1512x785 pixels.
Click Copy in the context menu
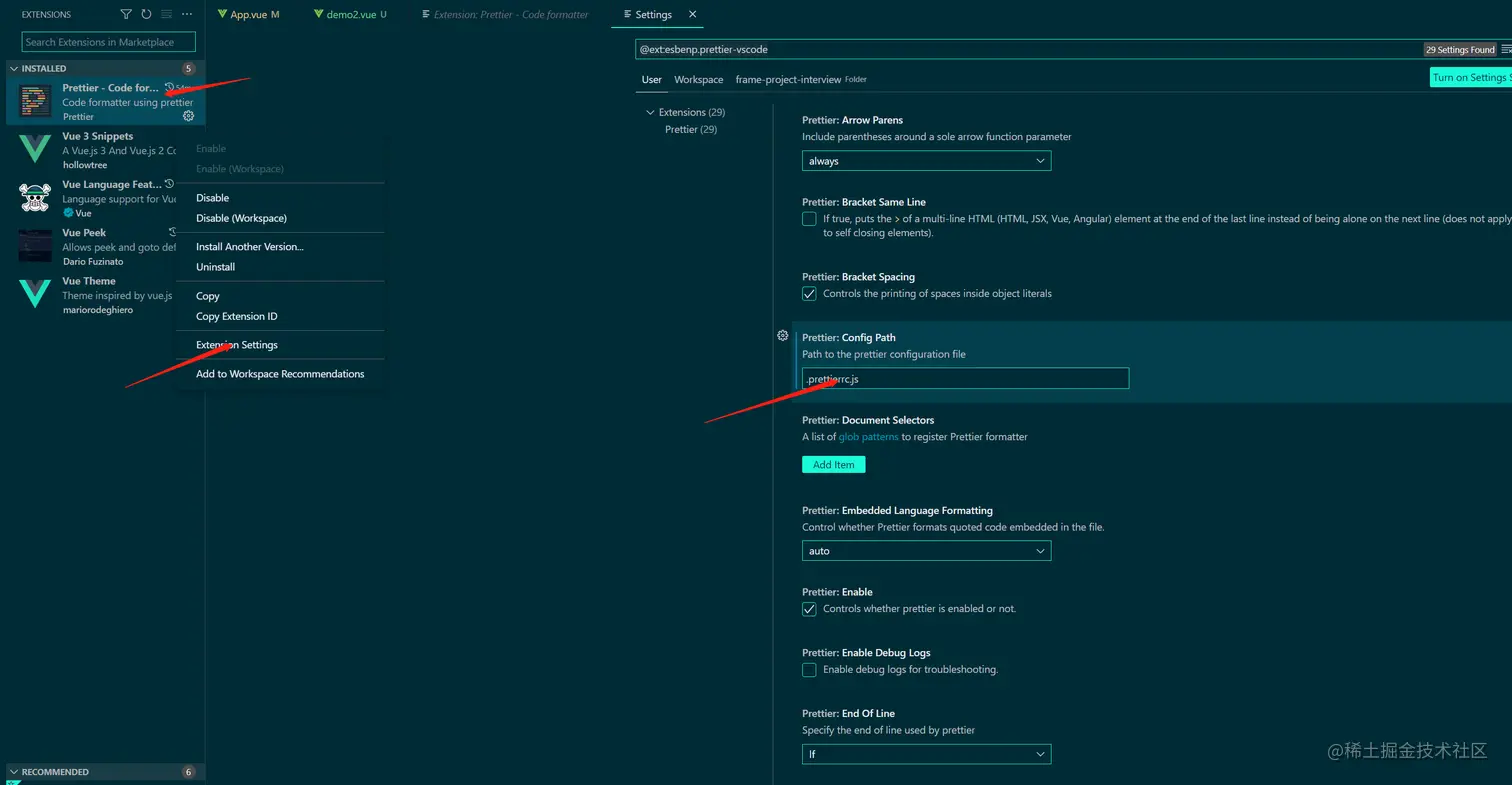[x=280, y=296]
